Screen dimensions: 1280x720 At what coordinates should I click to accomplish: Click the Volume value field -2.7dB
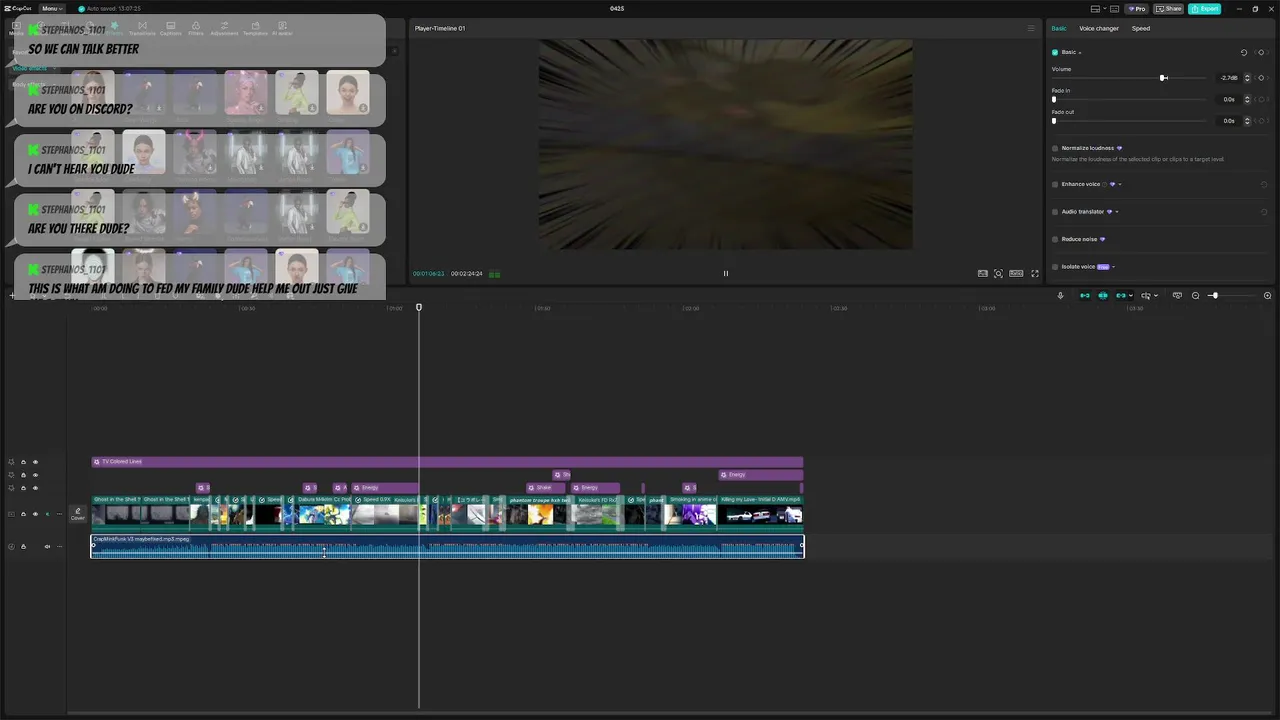pos(1228,78)
